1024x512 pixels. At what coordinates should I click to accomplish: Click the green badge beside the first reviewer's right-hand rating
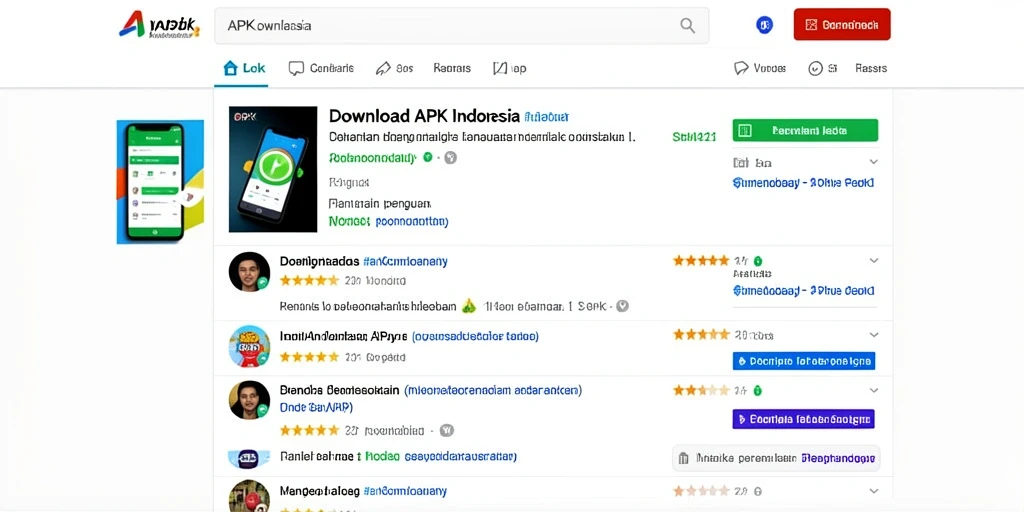(x=758, y=261)
